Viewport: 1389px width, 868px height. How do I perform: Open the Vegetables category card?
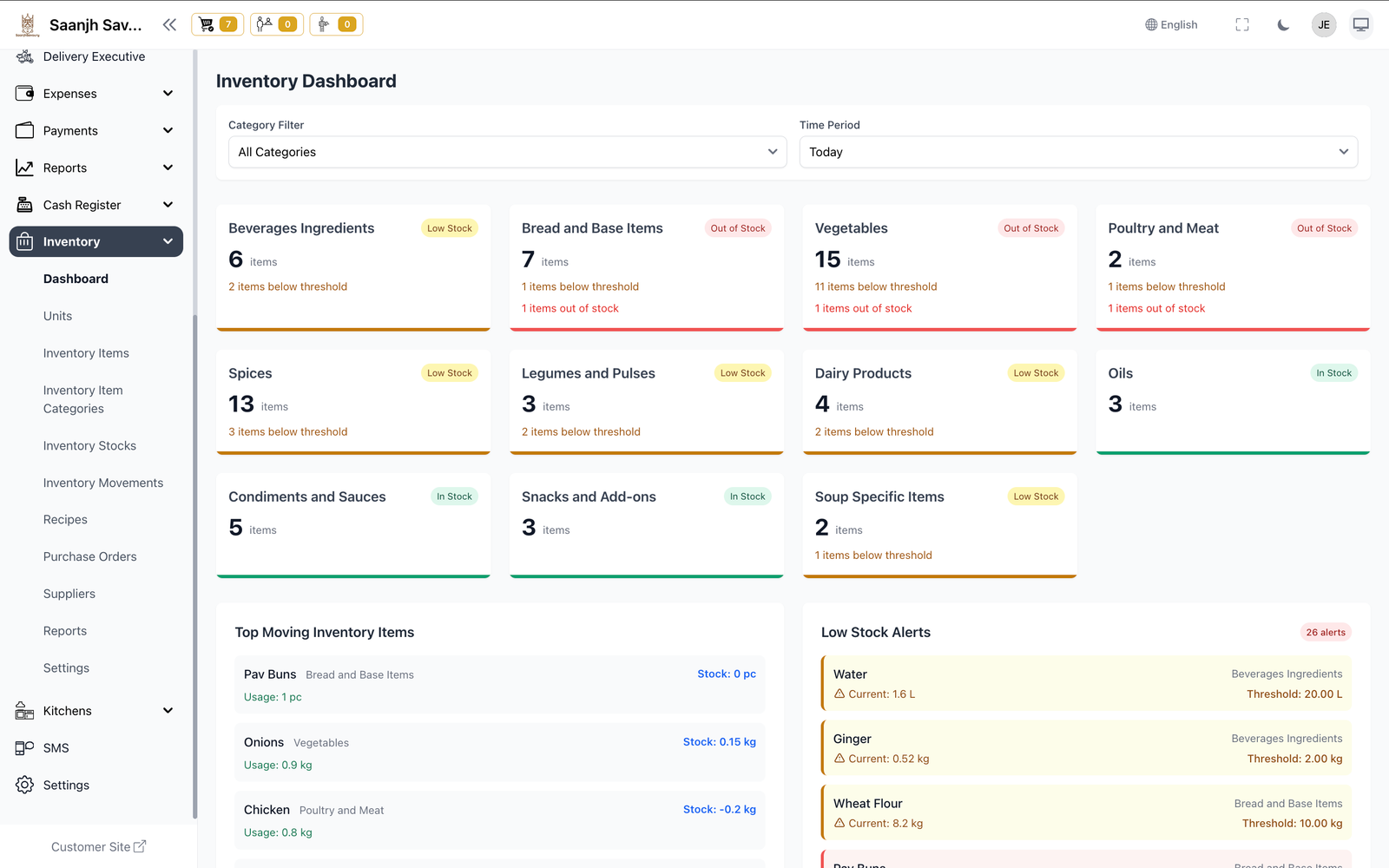(x=938, y=267)
